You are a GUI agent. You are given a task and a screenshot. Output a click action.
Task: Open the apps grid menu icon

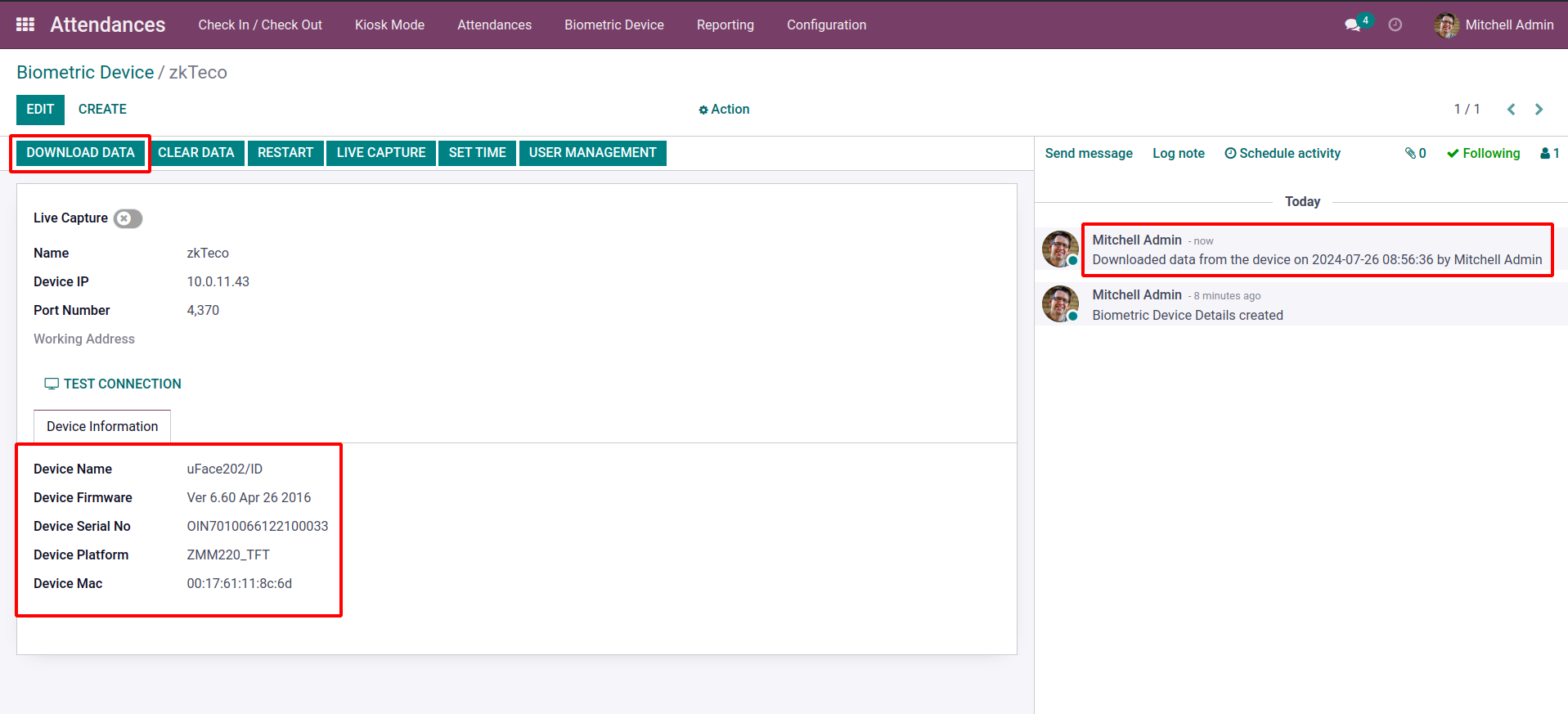tap(25, 25)
